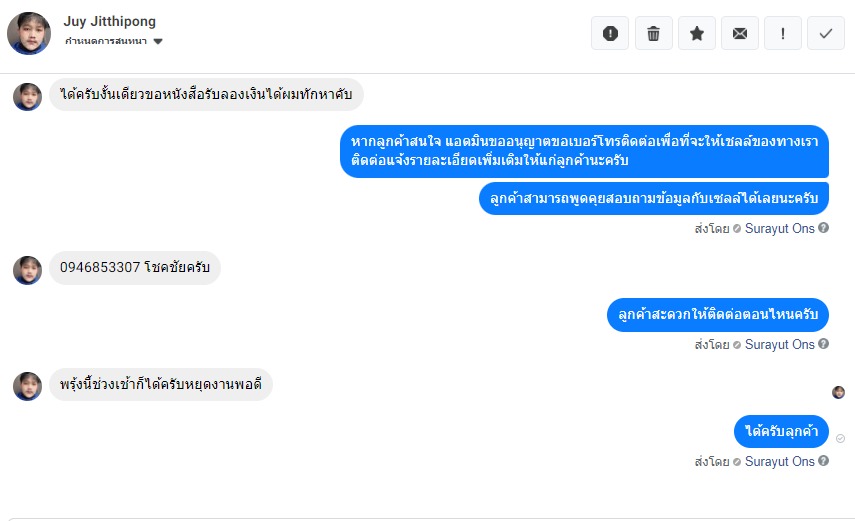Click the help icon beside the topmost Surayut Ons

(x=824, y=228)
